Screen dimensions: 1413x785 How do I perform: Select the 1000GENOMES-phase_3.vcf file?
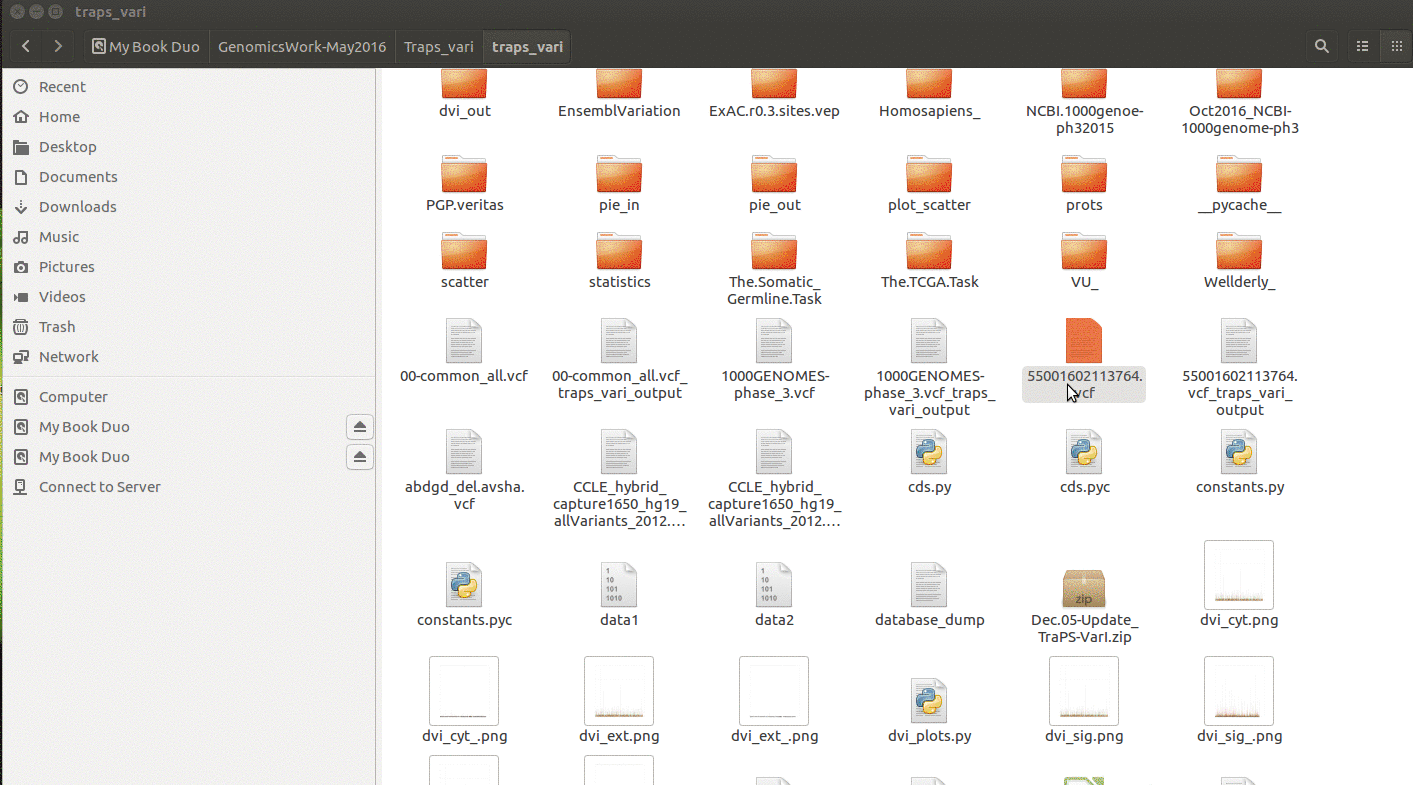click(x=774, y=360)
